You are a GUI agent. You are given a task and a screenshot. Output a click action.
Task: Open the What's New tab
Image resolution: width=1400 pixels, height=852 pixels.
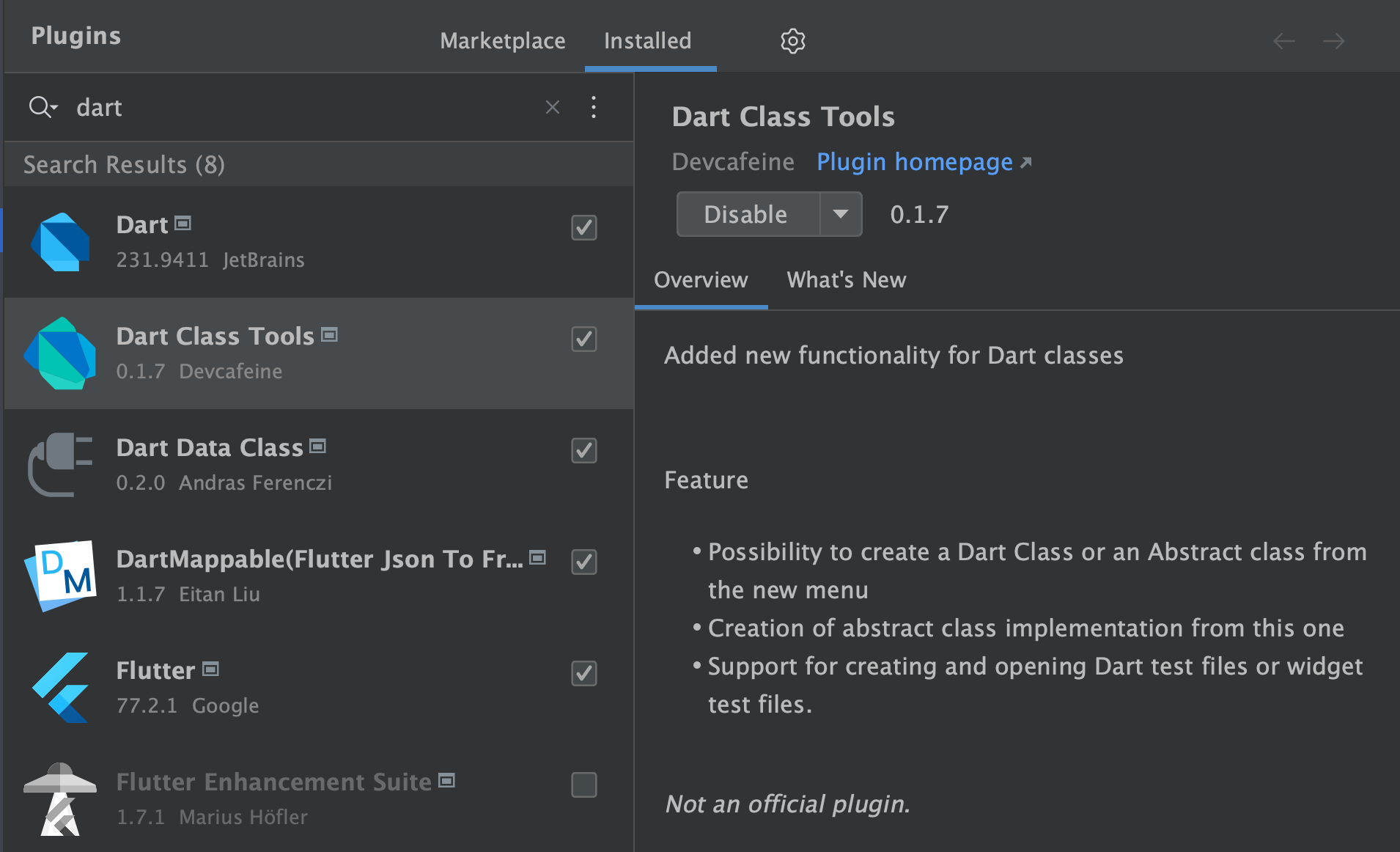tap(846, 280)
